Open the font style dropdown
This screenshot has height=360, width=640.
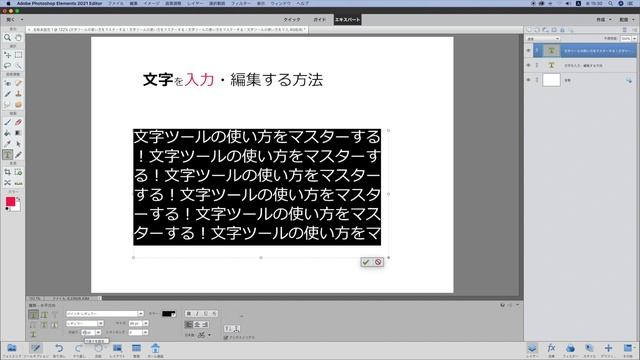101,323
